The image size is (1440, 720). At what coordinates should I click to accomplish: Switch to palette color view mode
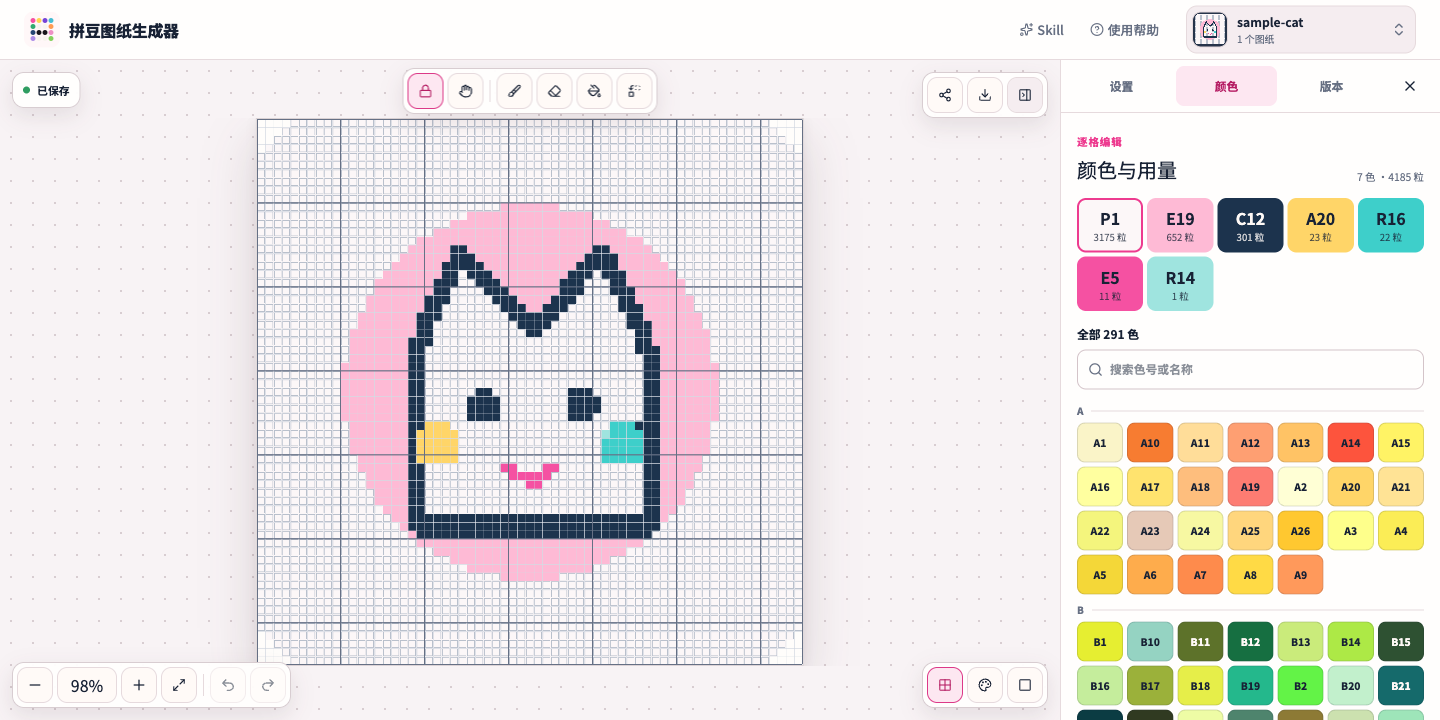[x=985, y=685]
